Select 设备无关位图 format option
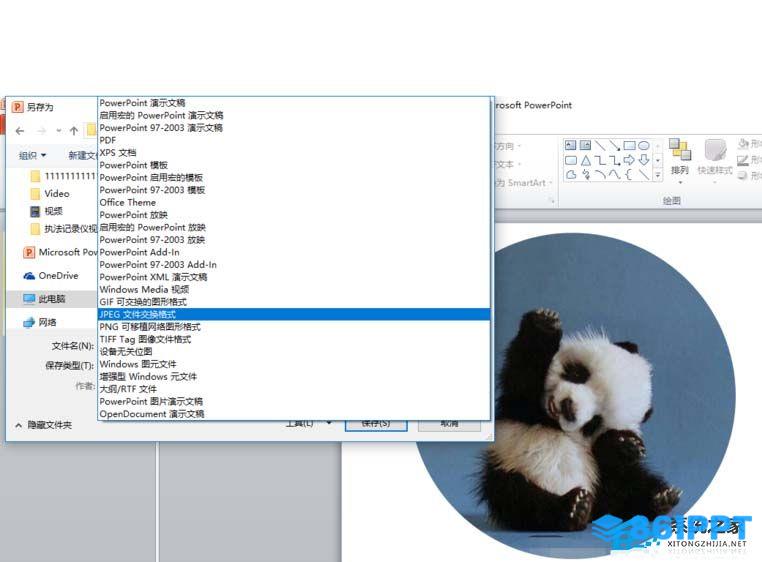This screenshot has width=762, height=562. point(294,352)
